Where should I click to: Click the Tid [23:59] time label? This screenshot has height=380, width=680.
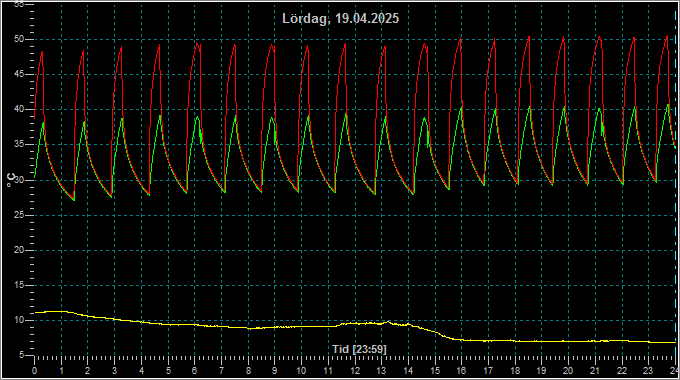click(359, 349)
